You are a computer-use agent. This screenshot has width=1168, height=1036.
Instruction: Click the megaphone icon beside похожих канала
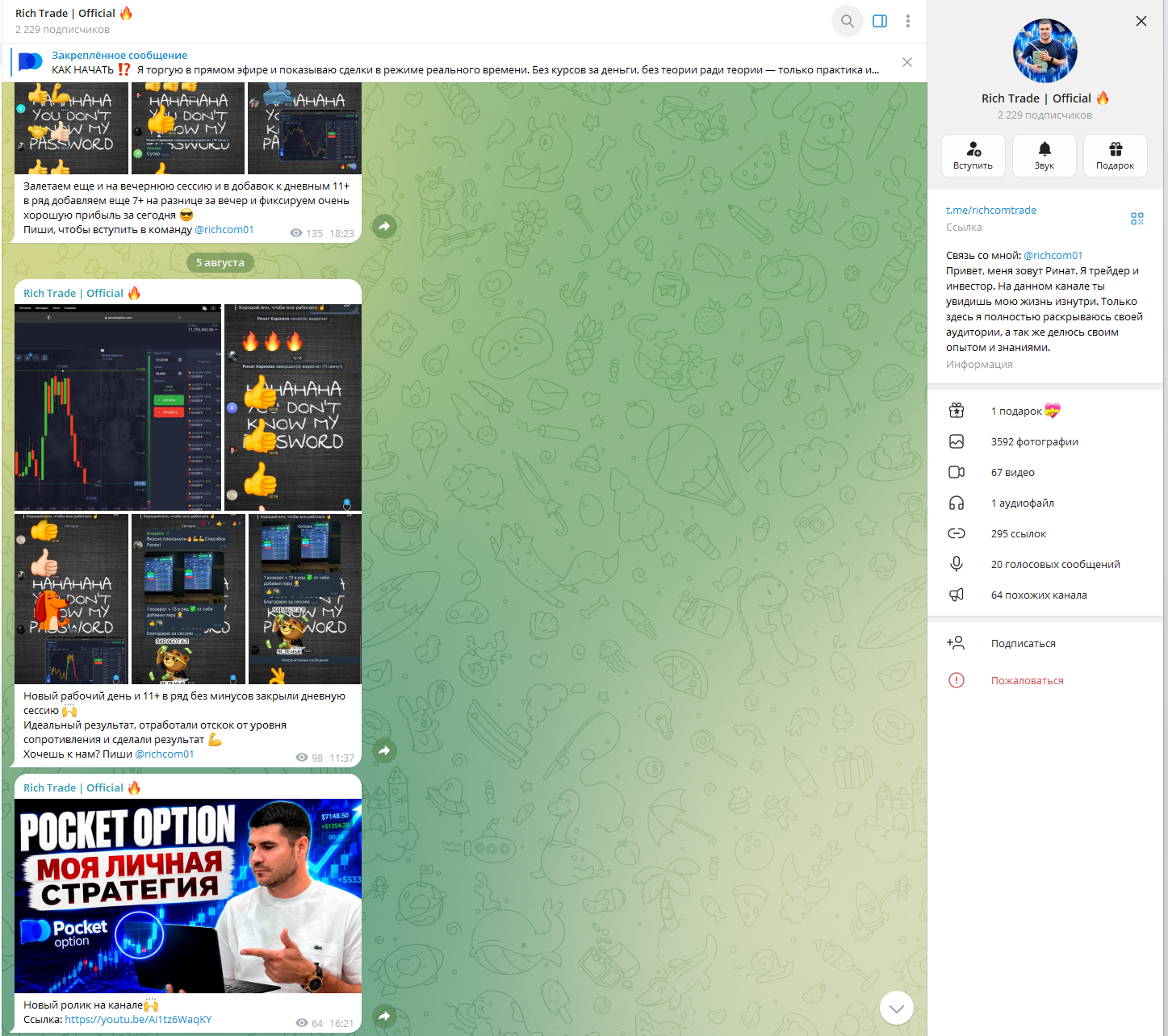click(957, 595)
